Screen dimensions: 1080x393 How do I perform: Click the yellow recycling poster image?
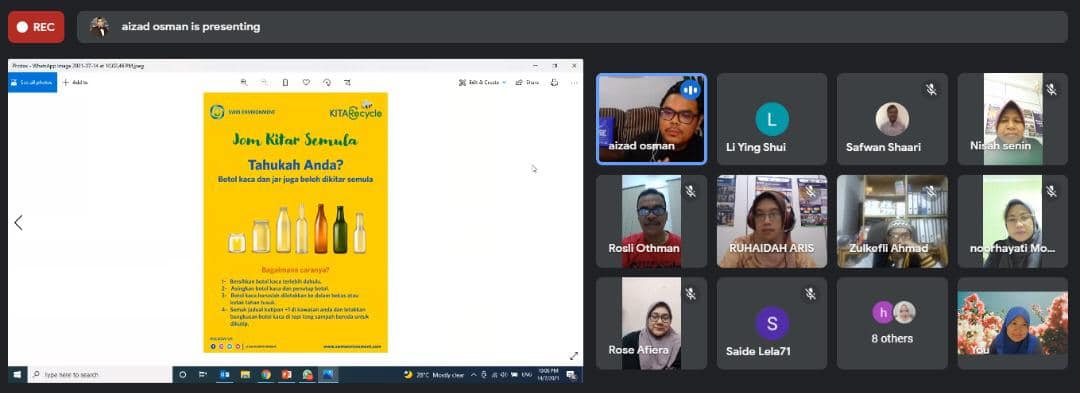click(x=295, y=222)
